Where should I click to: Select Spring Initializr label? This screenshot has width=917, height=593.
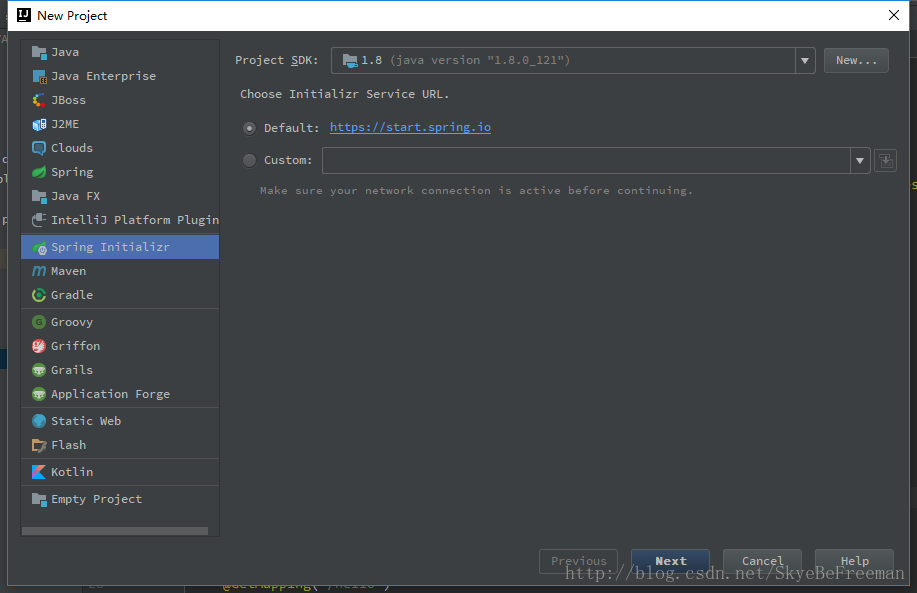[111, 247]
